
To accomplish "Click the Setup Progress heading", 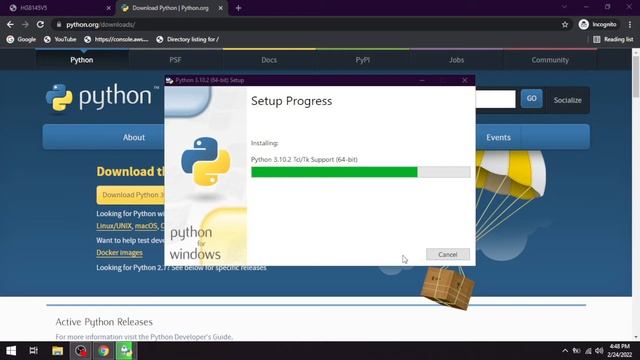I will (291, 101).
